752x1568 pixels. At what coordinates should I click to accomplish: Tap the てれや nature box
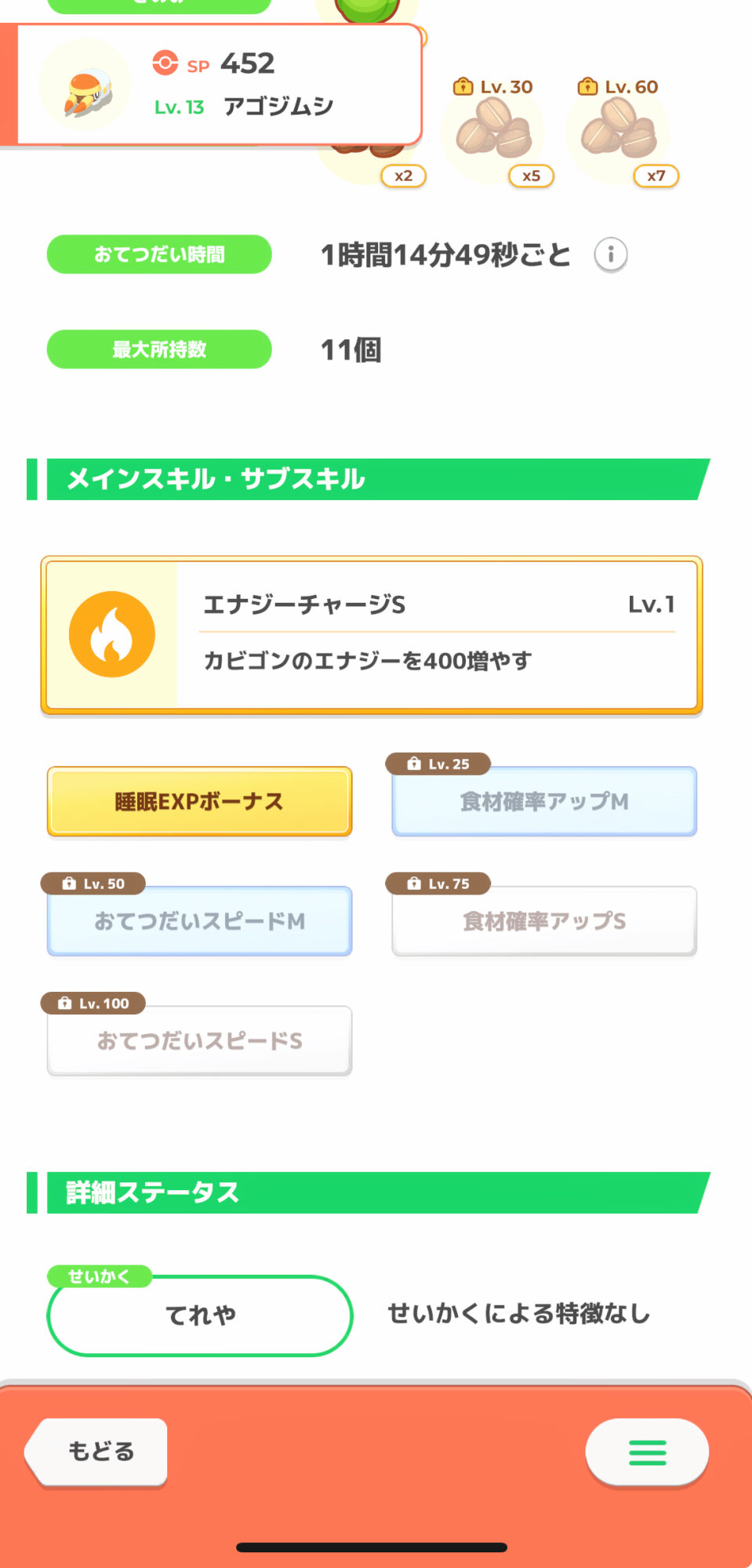point(200,1316)
